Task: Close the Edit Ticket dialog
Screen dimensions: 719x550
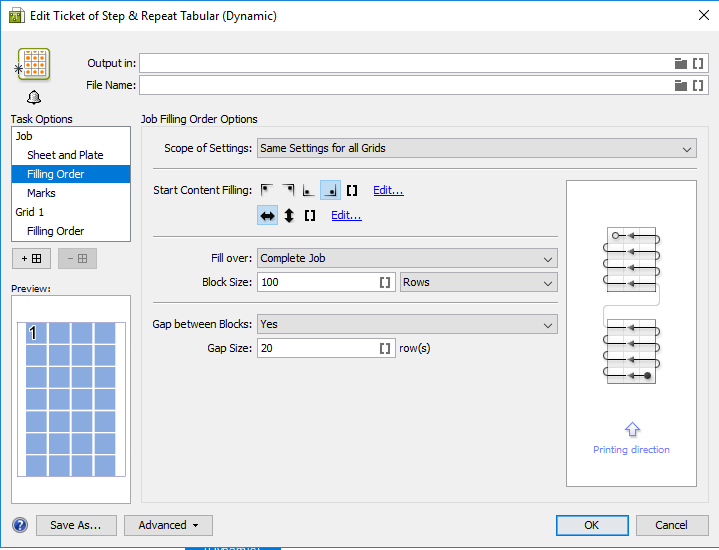Action: tap(704, 15)
